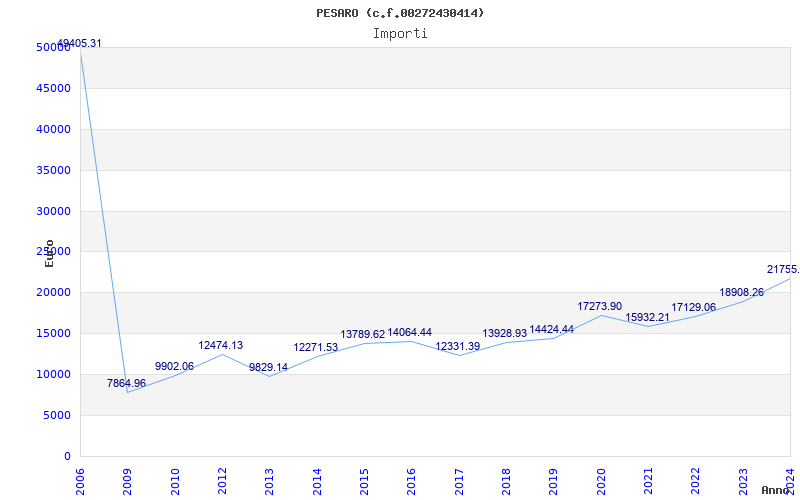The width and height of the screenshot is (800, 500).
Task: Click the x-axis year 2023
Action: point(743,482)
